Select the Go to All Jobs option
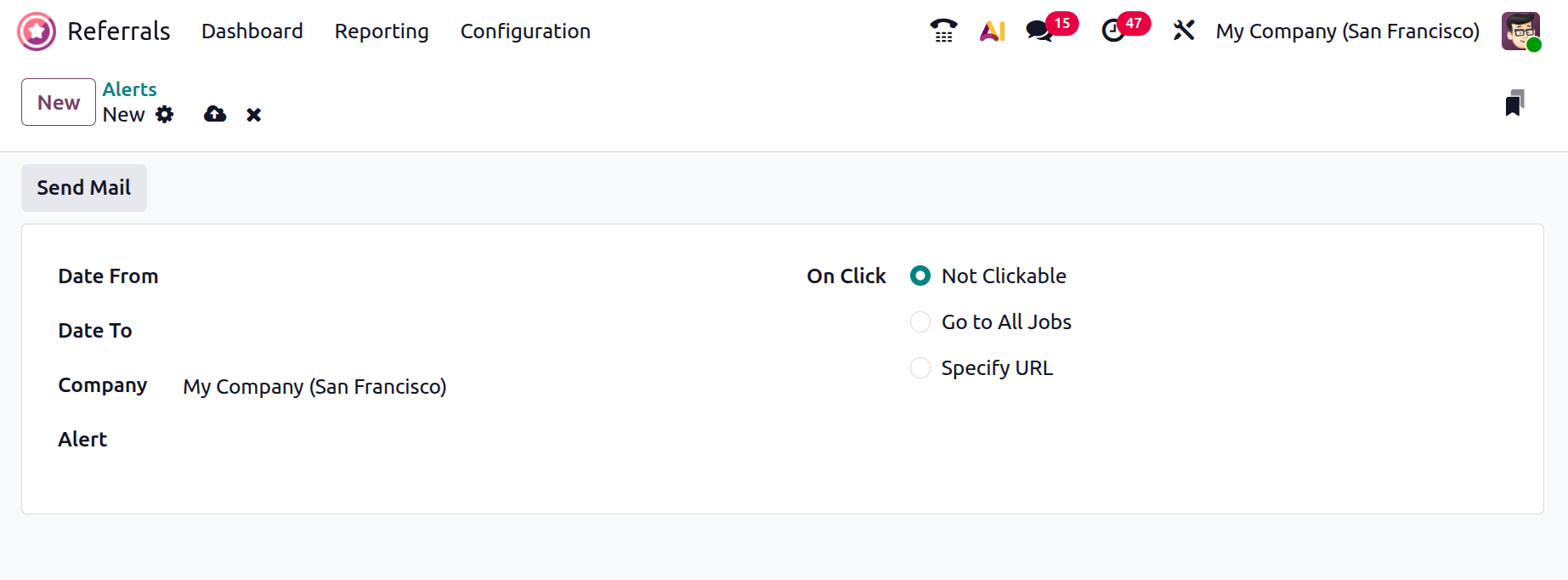Screen dimensions: 1568x580 point(920,322)
